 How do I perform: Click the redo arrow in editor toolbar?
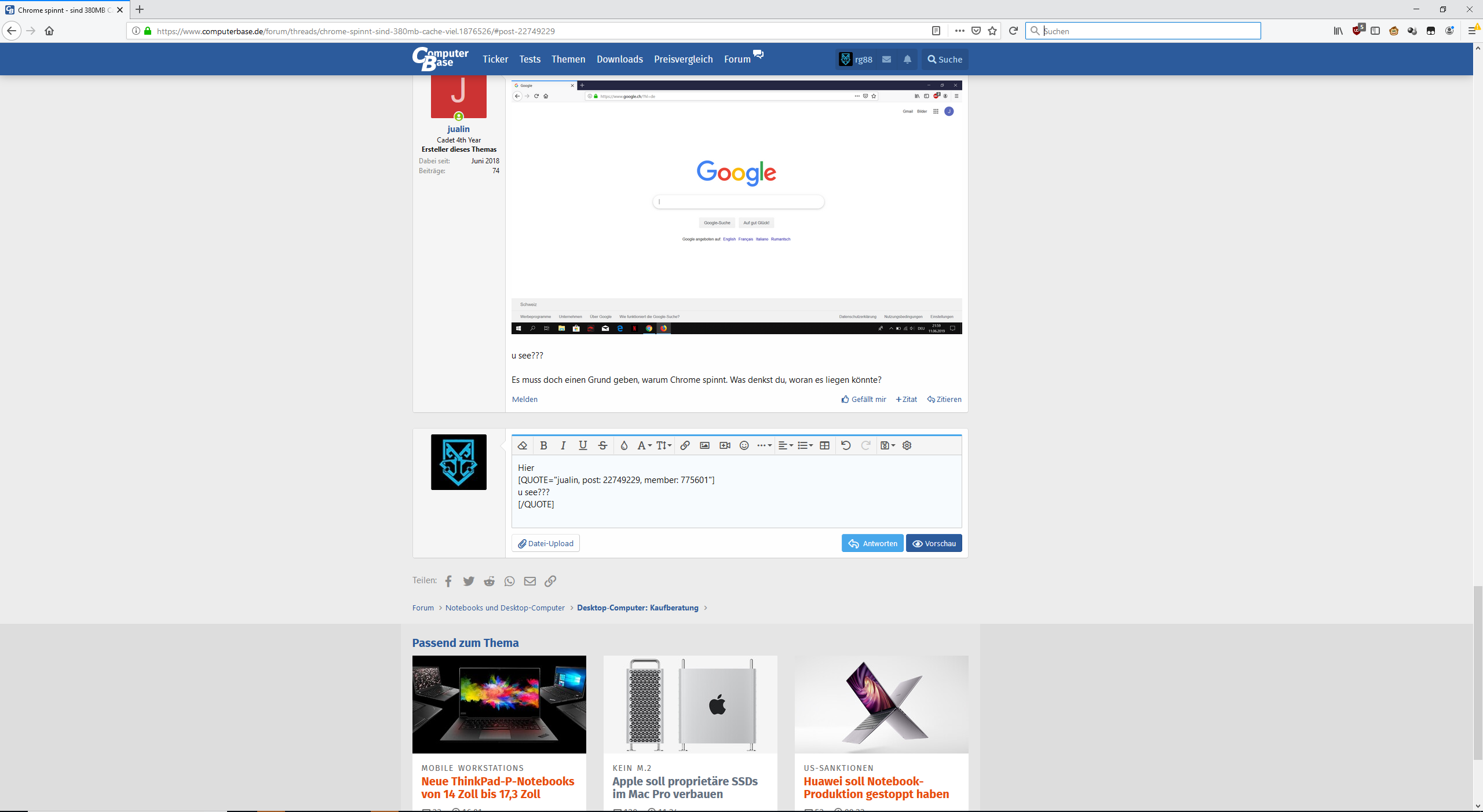pyautogui.click(x=865, y=445)
